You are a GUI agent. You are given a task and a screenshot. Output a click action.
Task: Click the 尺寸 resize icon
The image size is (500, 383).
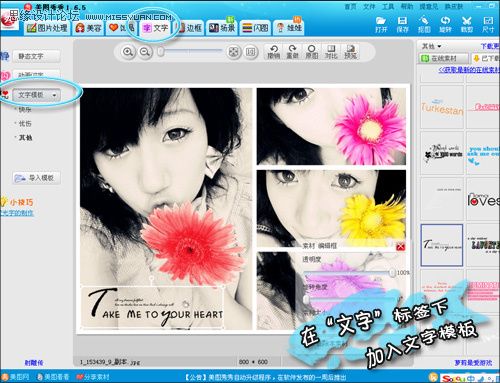tap(488, 24)
